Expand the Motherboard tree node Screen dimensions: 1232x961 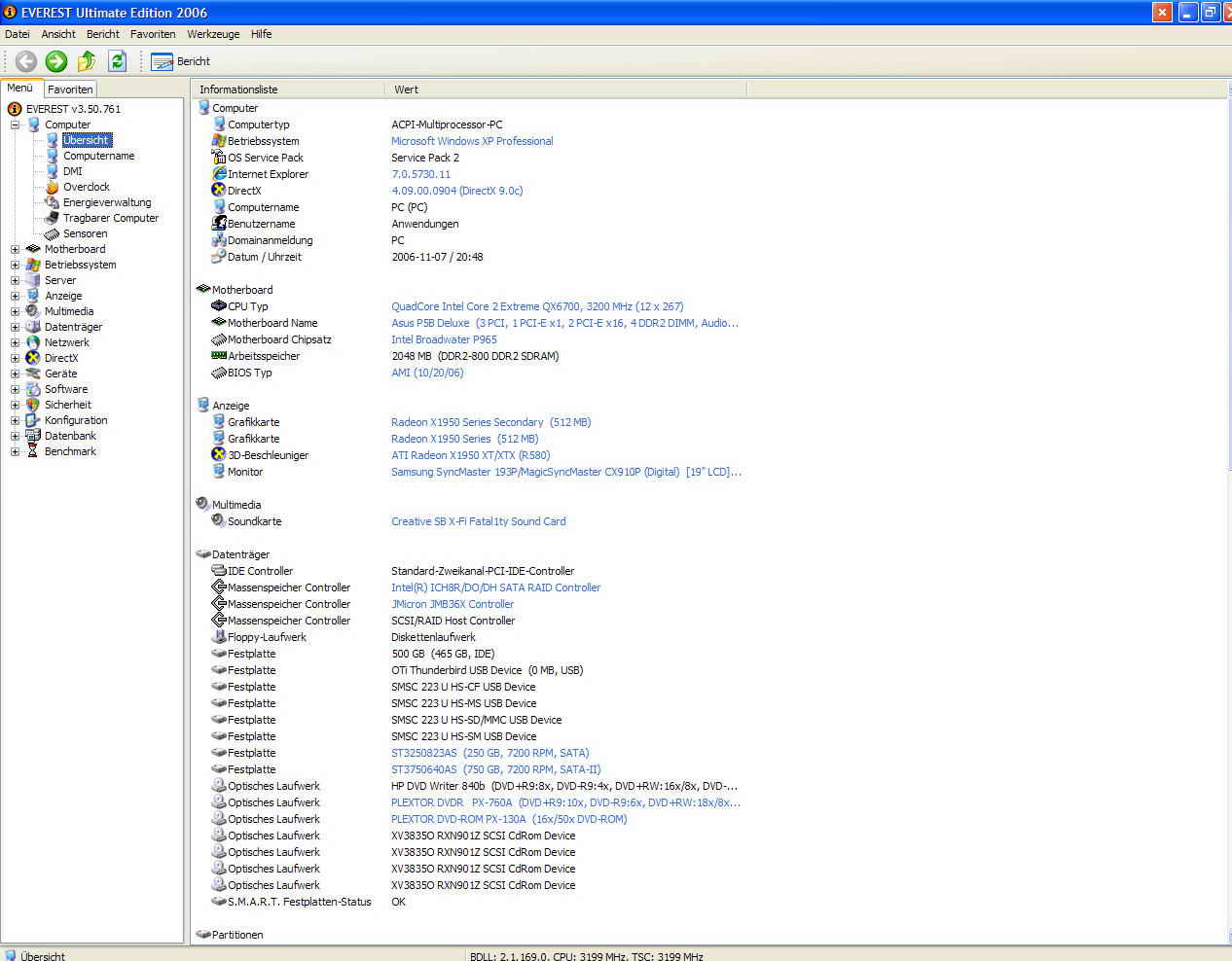click(15, 249)
